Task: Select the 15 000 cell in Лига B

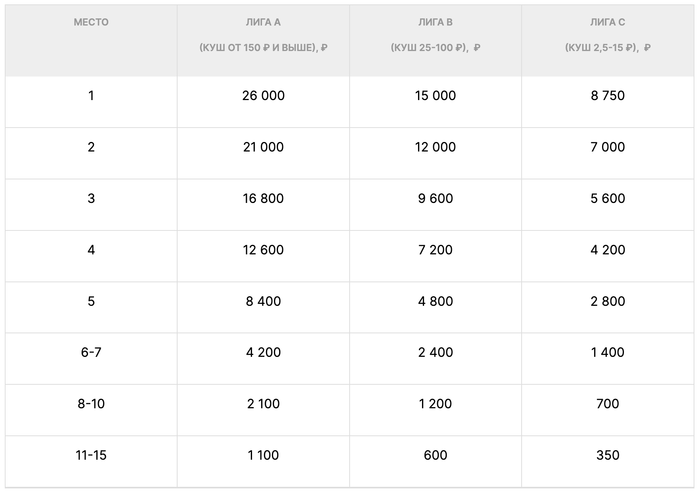Action: click(435, 96)
